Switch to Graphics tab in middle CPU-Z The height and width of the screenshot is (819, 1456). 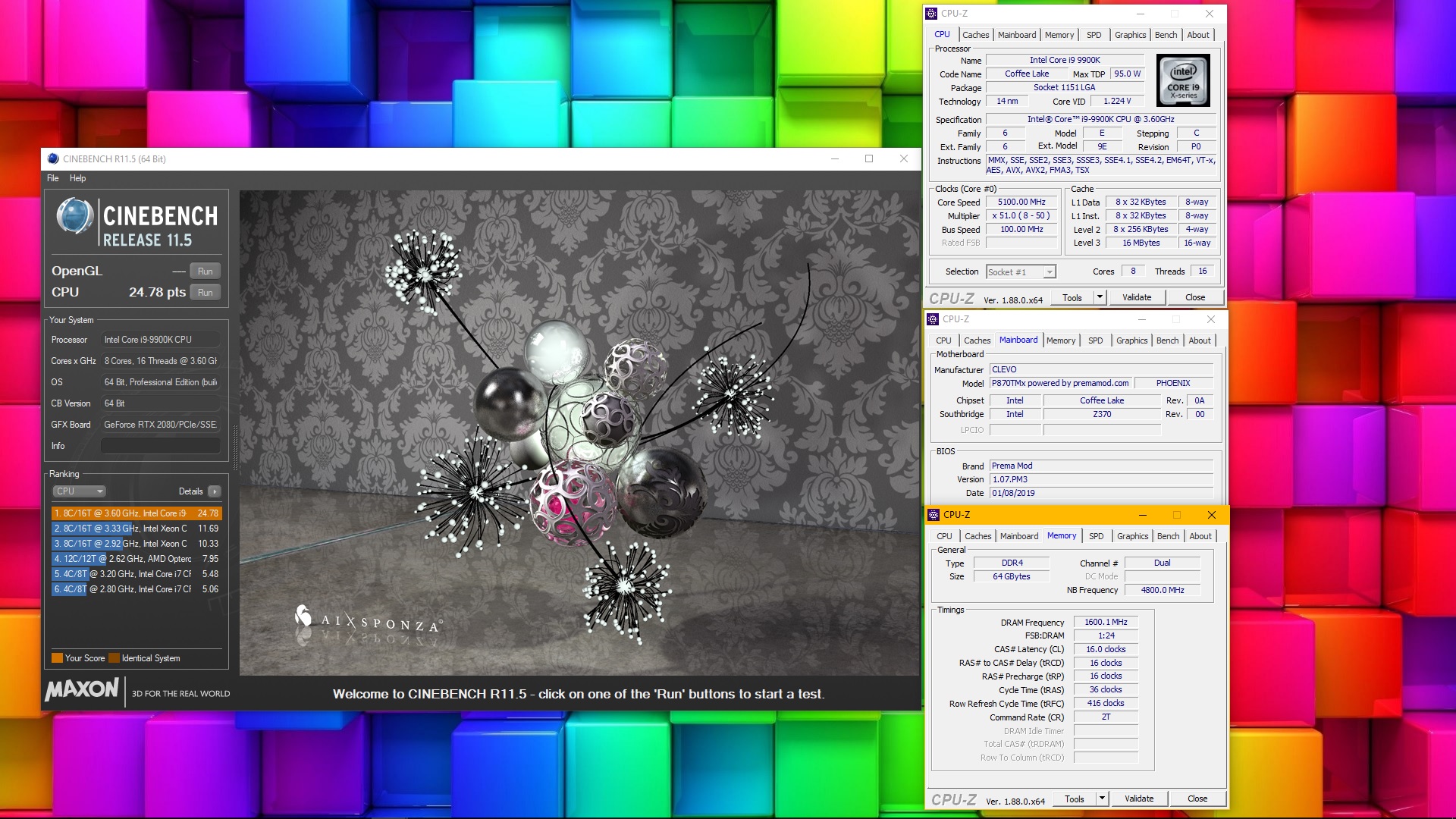point(1131,340)
